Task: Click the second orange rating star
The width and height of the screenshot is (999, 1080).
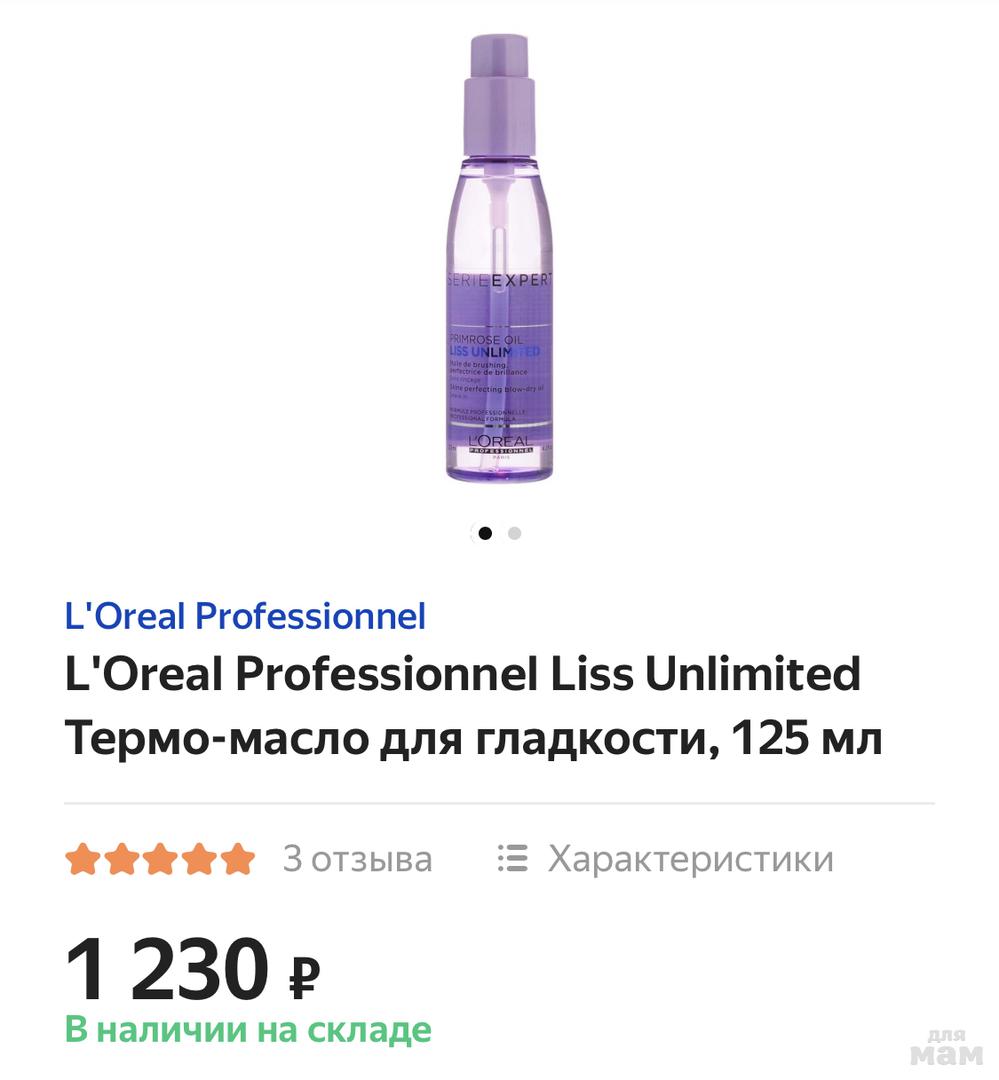Action: [x=122, y=859]
